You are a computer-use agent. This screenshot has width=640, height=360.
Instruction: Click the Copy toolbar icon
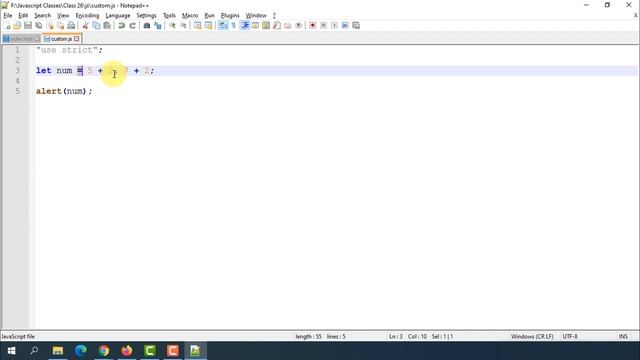coord(96,25)
